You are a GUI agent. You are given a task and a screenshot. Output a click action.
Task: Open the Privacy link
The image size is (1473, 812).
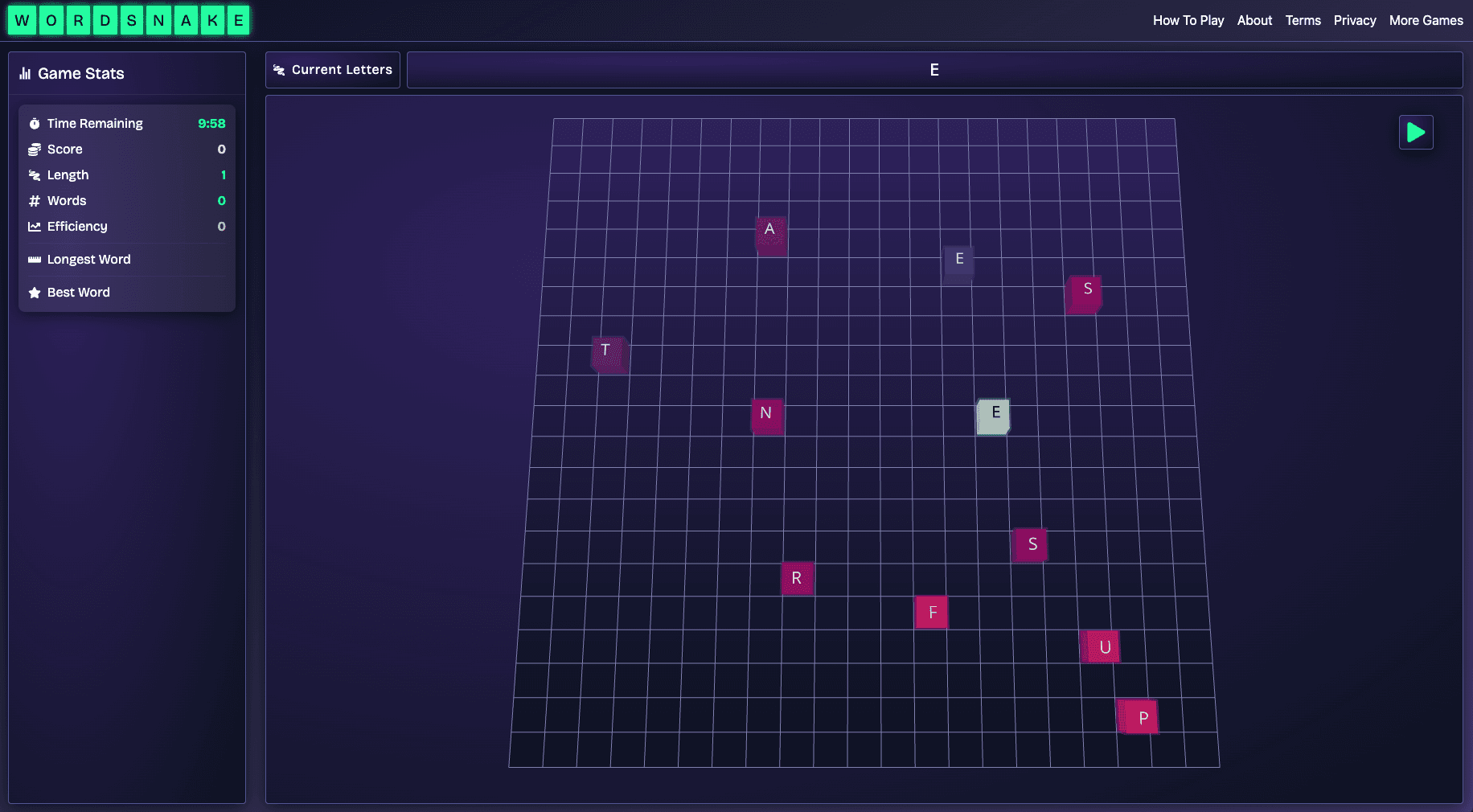(1354, 20)
